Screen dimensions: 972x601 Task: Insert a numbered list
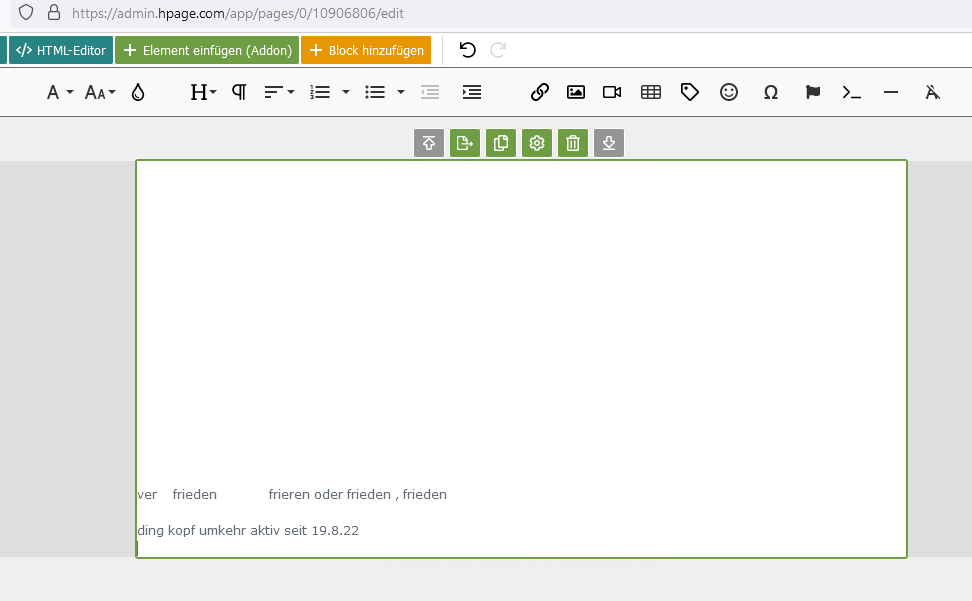(x=320, y=92)
